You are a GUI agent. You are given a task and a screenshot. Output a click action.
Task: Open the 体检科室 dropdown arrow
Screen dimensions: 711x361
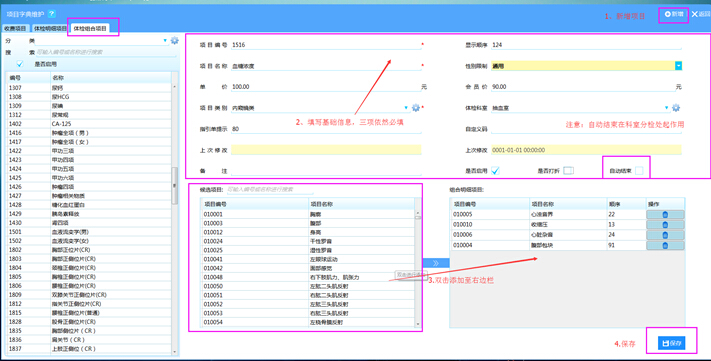[x=666, y=108]
